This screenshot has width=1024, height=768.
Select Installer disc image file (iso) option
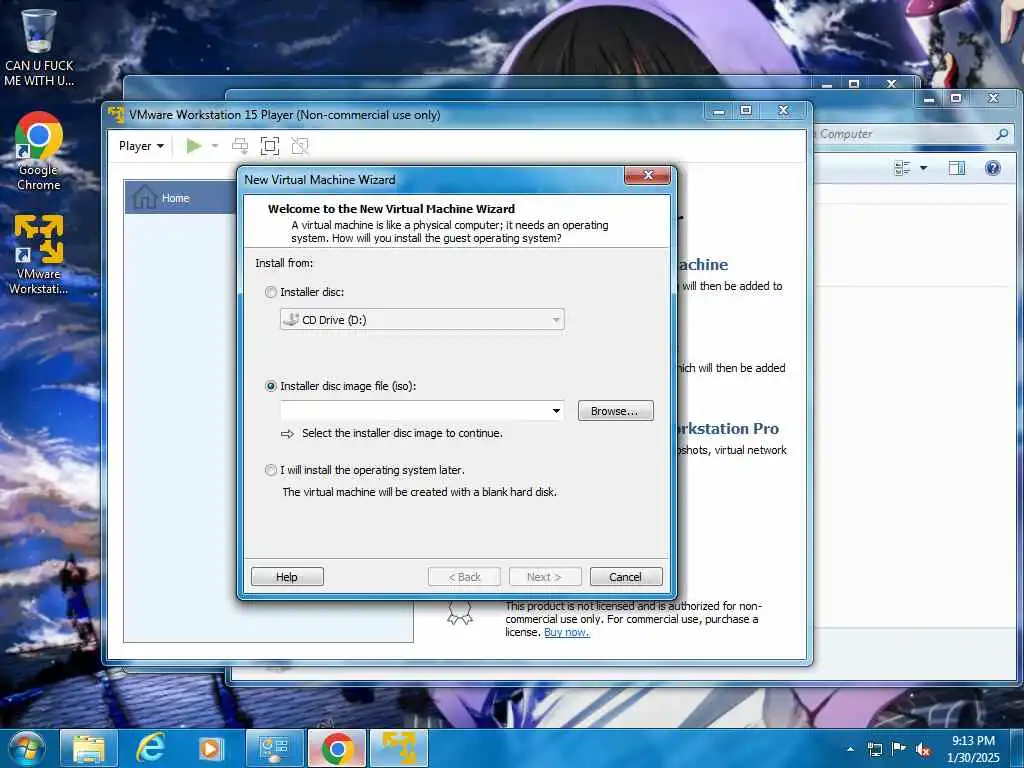click(270, 386)
